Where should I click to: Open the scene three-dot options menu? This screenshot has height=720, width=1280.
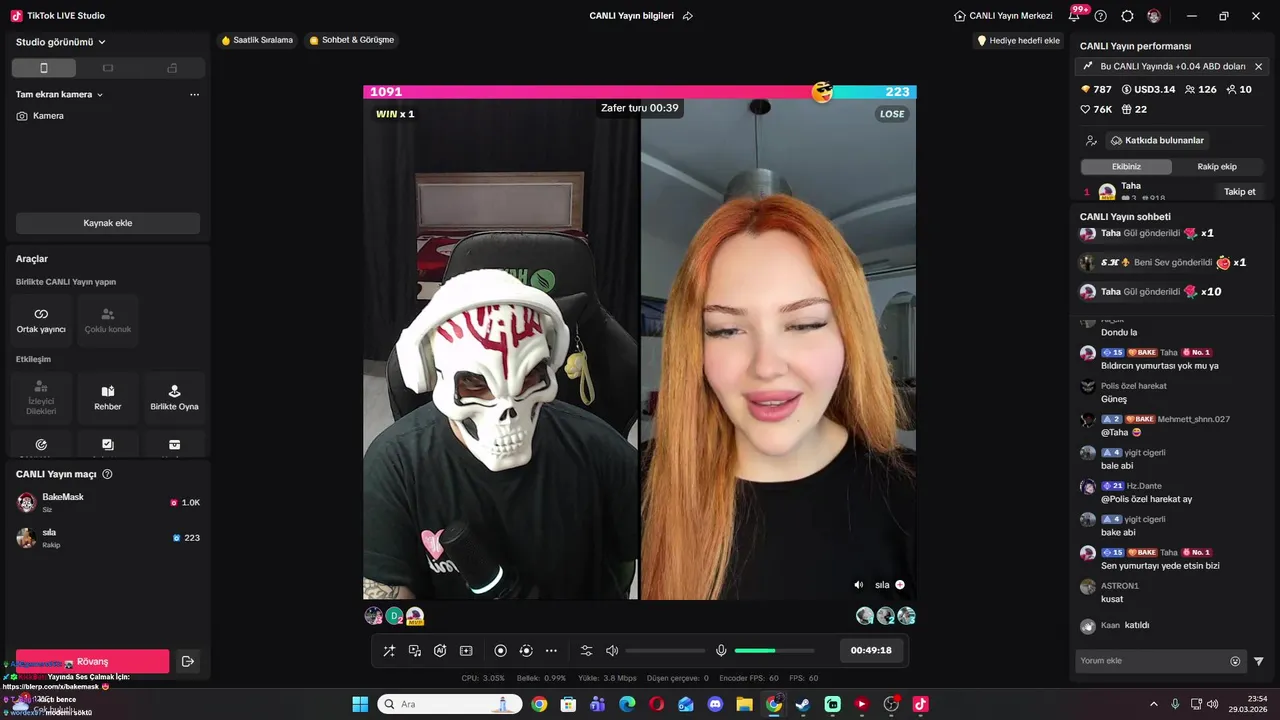[194, 94]
